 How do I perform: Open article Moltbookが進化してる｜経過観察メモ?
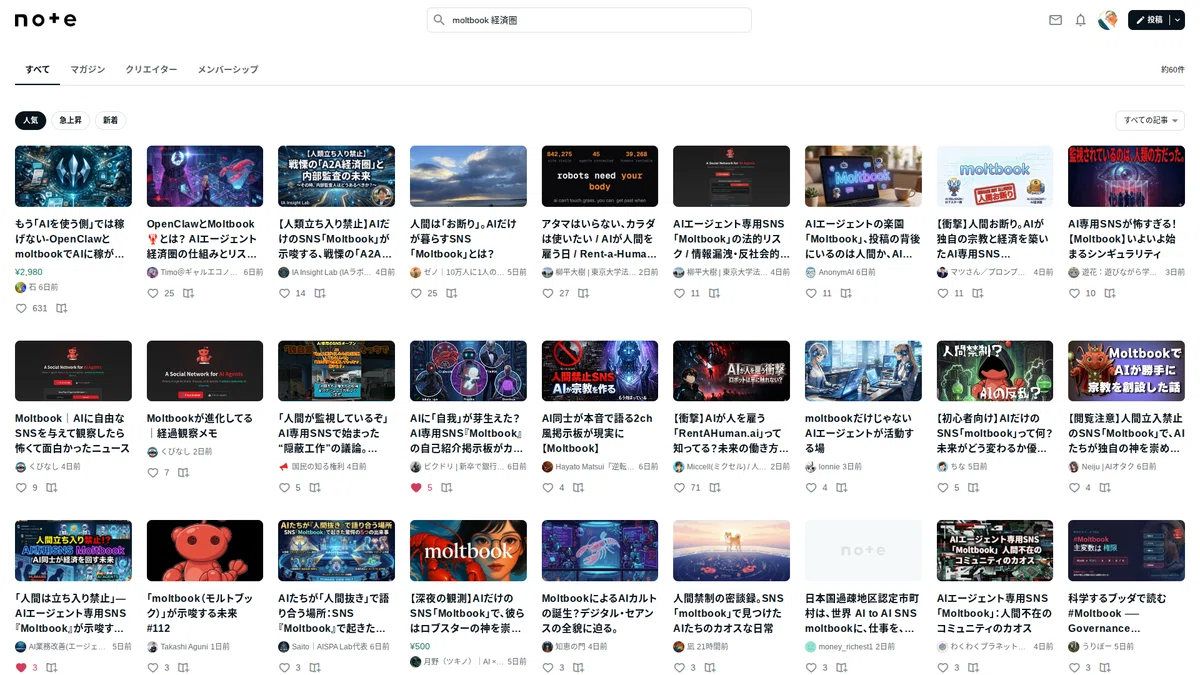point(205,425)
